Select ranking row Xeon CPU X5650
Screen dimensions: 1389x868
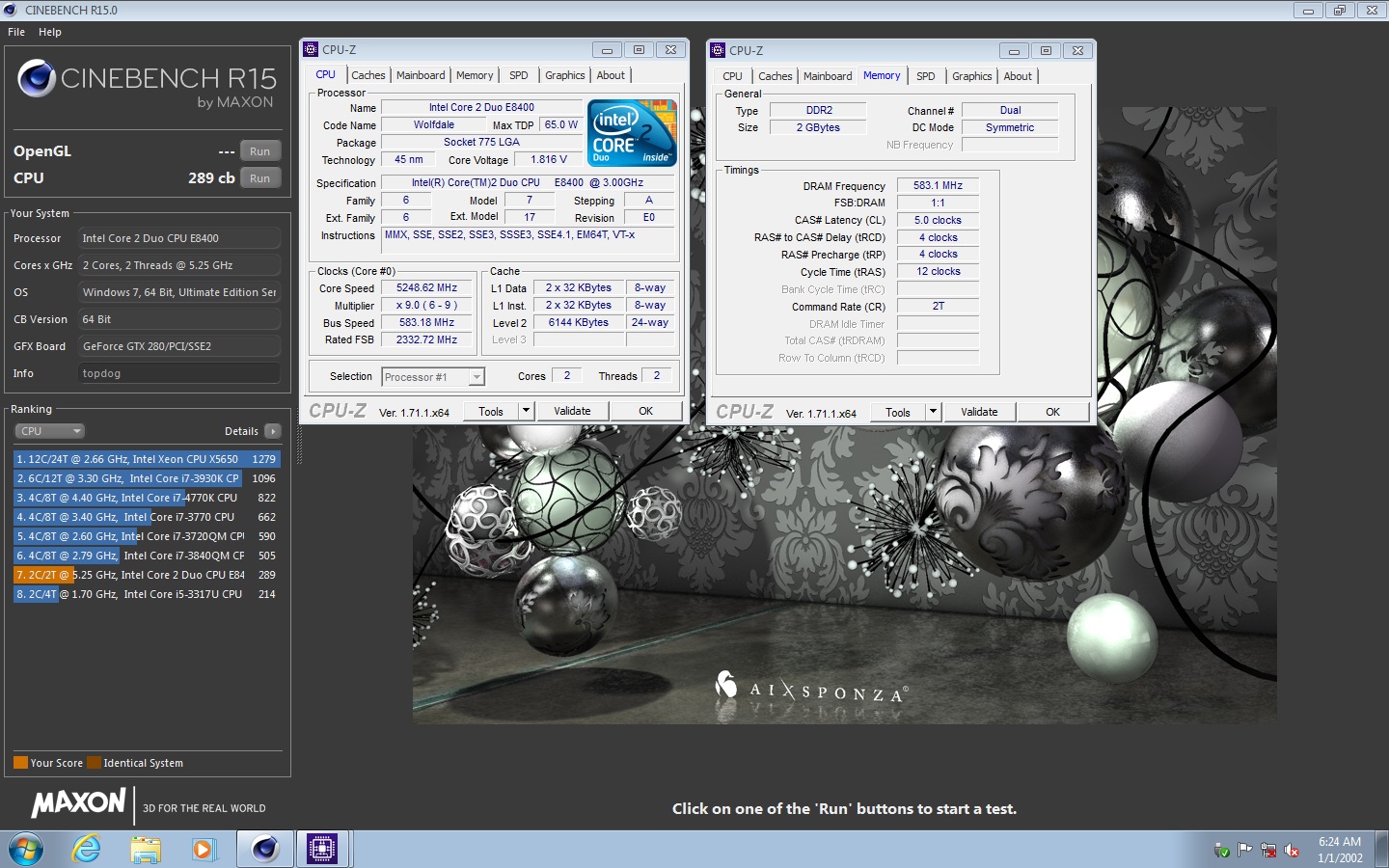pyautogui.click(x=147, y=459)
